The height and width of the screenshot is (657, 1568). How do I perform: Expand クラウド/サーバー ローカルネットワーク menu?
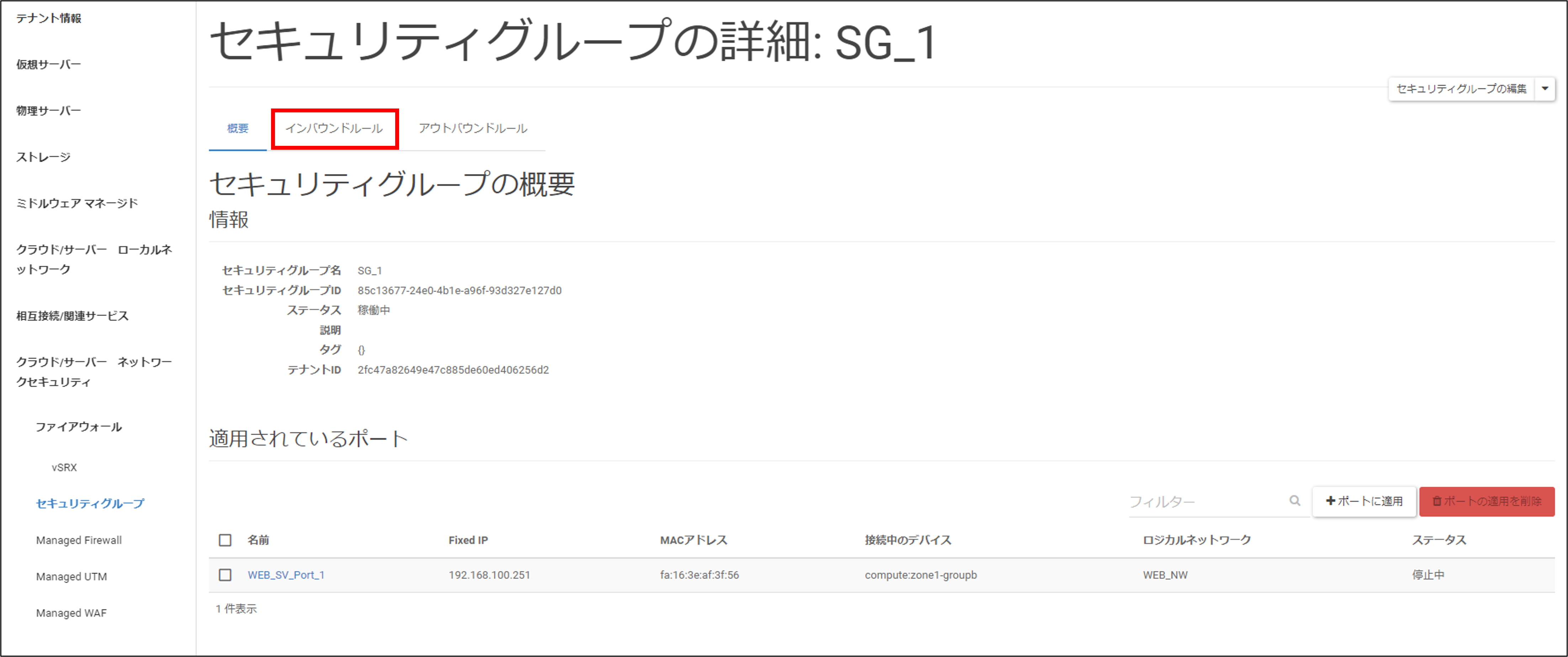coord(94,259)
